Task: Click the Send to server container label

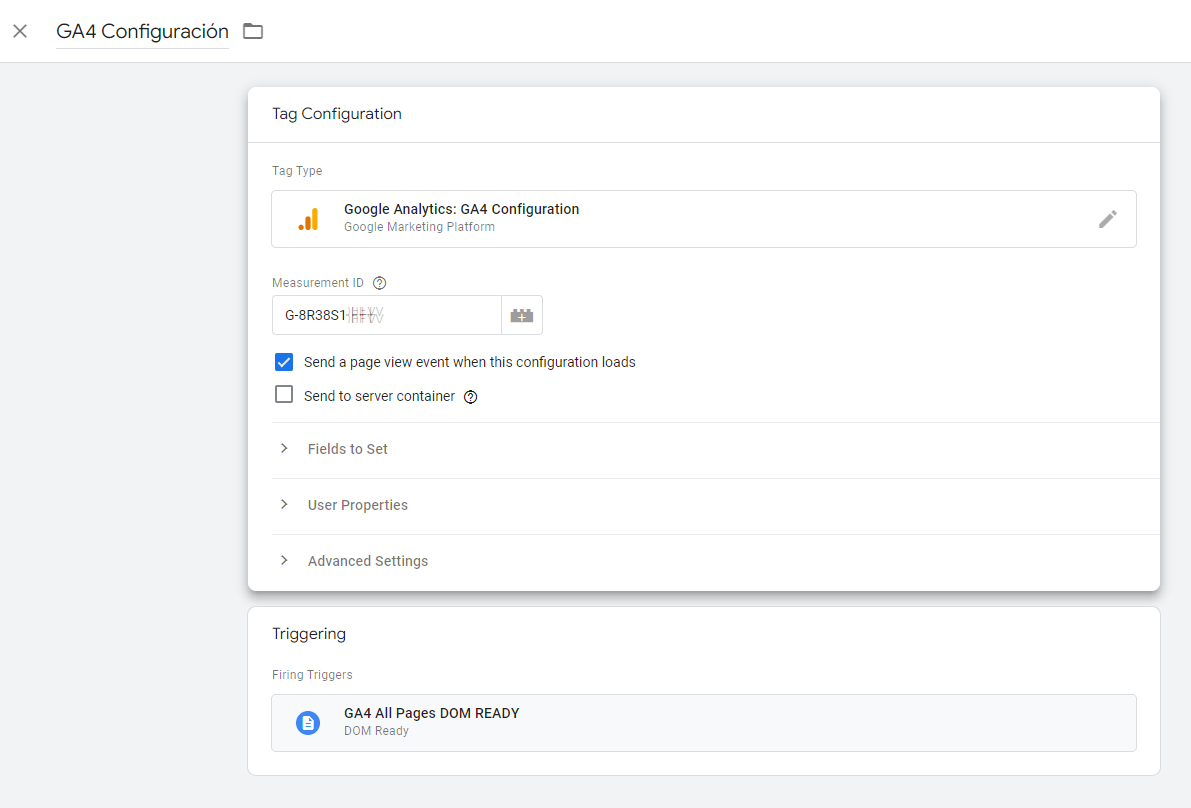Action: tap(379, 396)
